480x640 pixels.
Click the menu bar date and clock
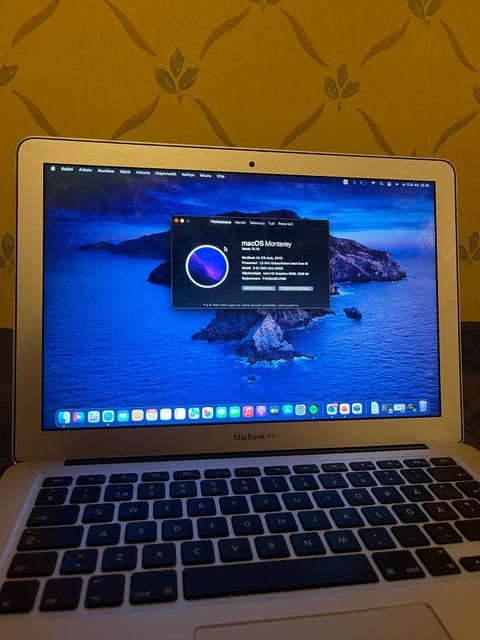(416, 185)
